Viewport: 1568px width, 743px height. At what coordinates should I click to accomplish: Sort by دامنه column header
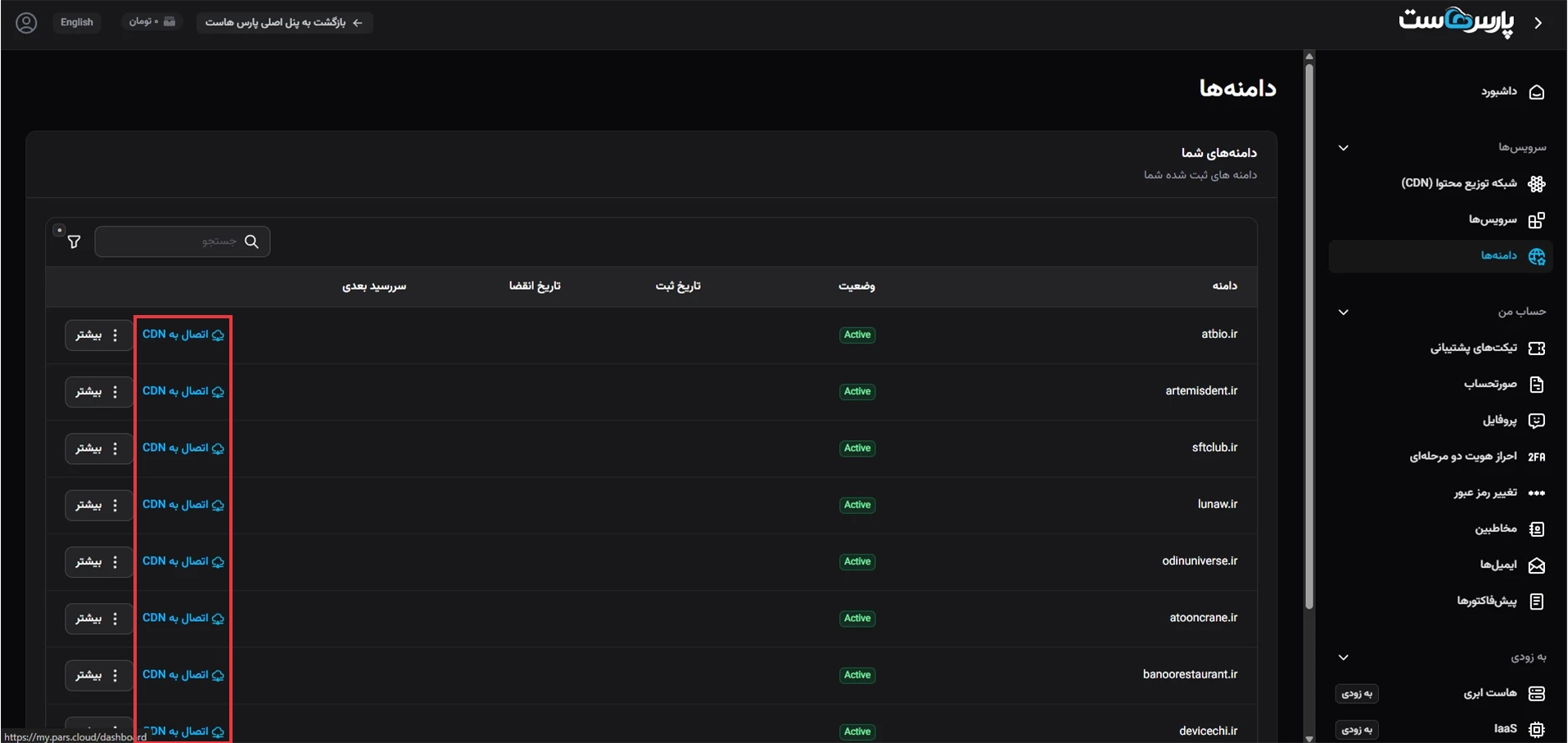click(1224, 286)
